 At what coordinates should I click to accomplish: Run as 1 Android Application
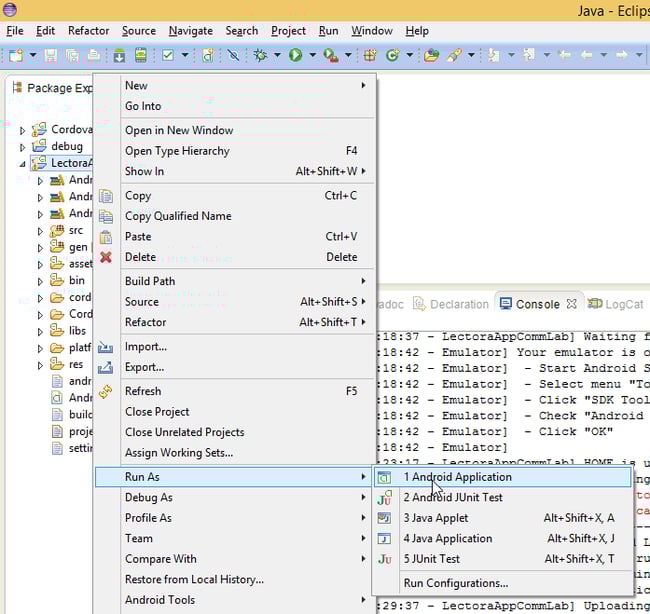(502, 477)
